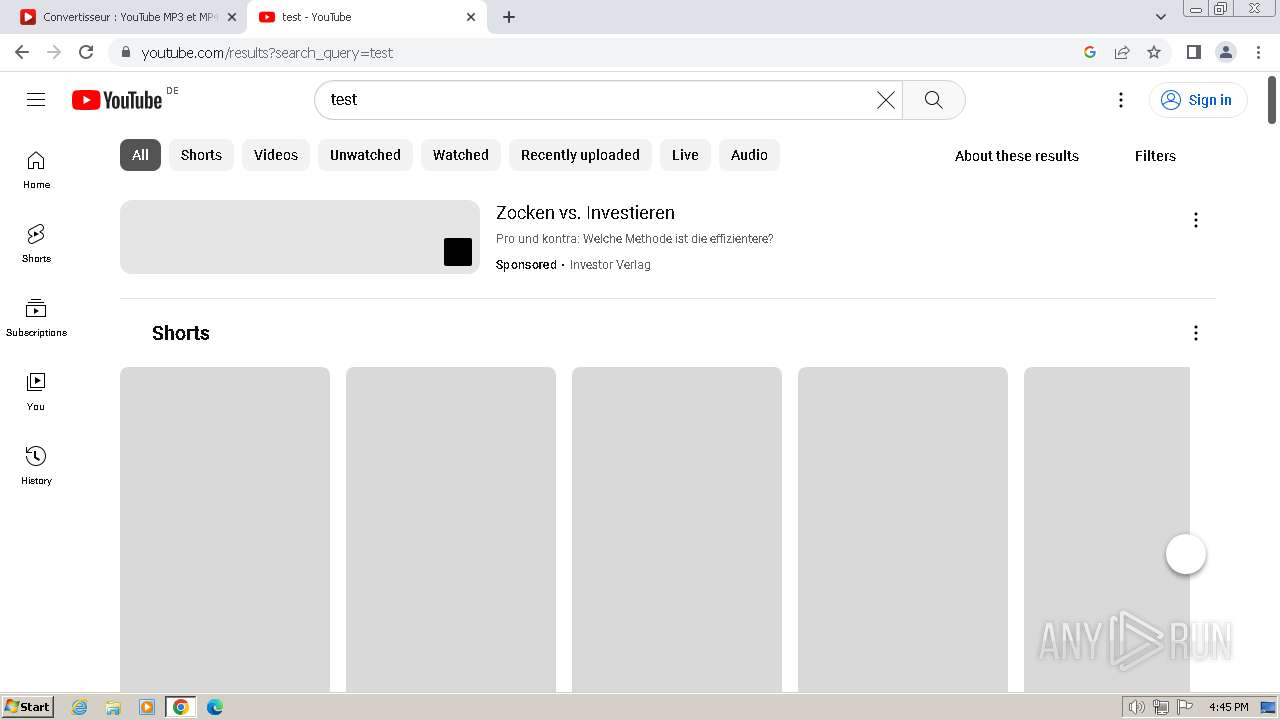Reload the YouTube page

tap(86, 52)
